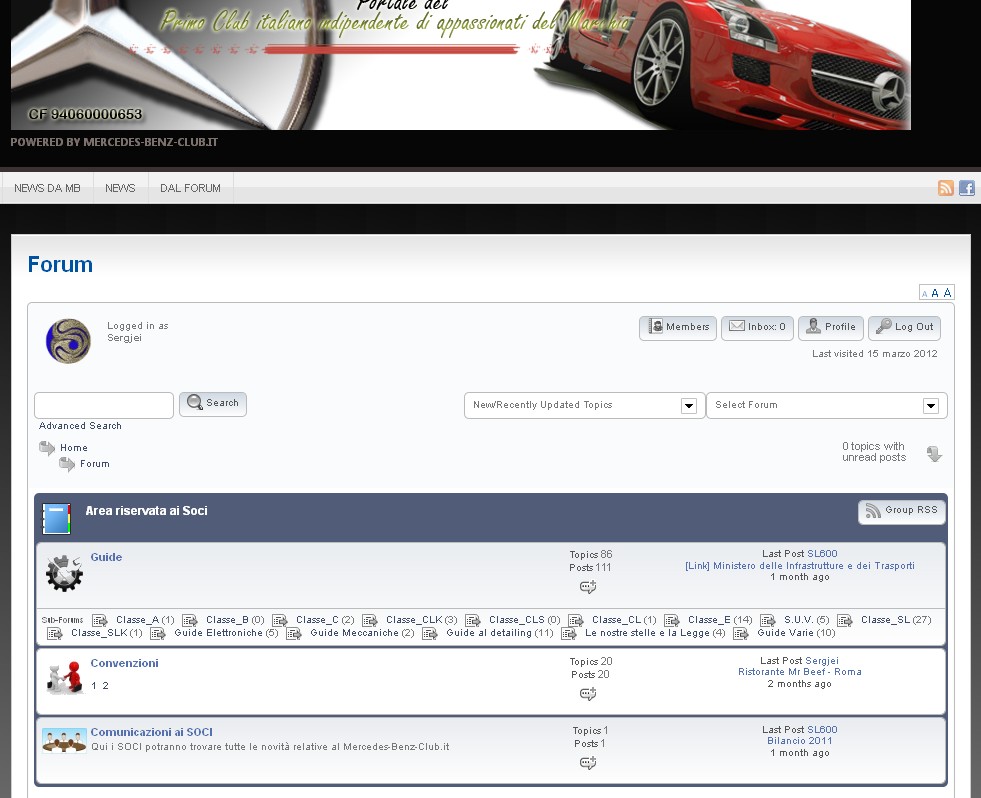Click the Convenzioni forum icon
Screen dimensions: 981x798
click(x=63, y=677)
